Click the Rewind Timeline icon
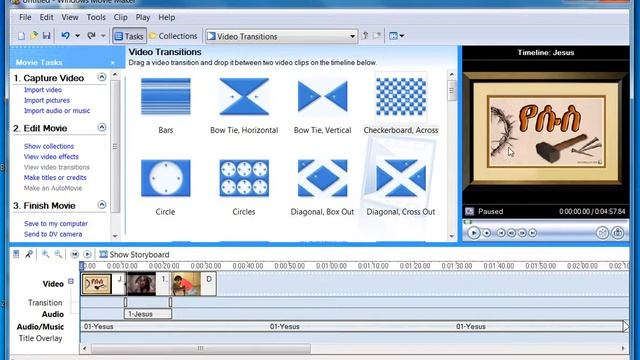 [74, 254]
